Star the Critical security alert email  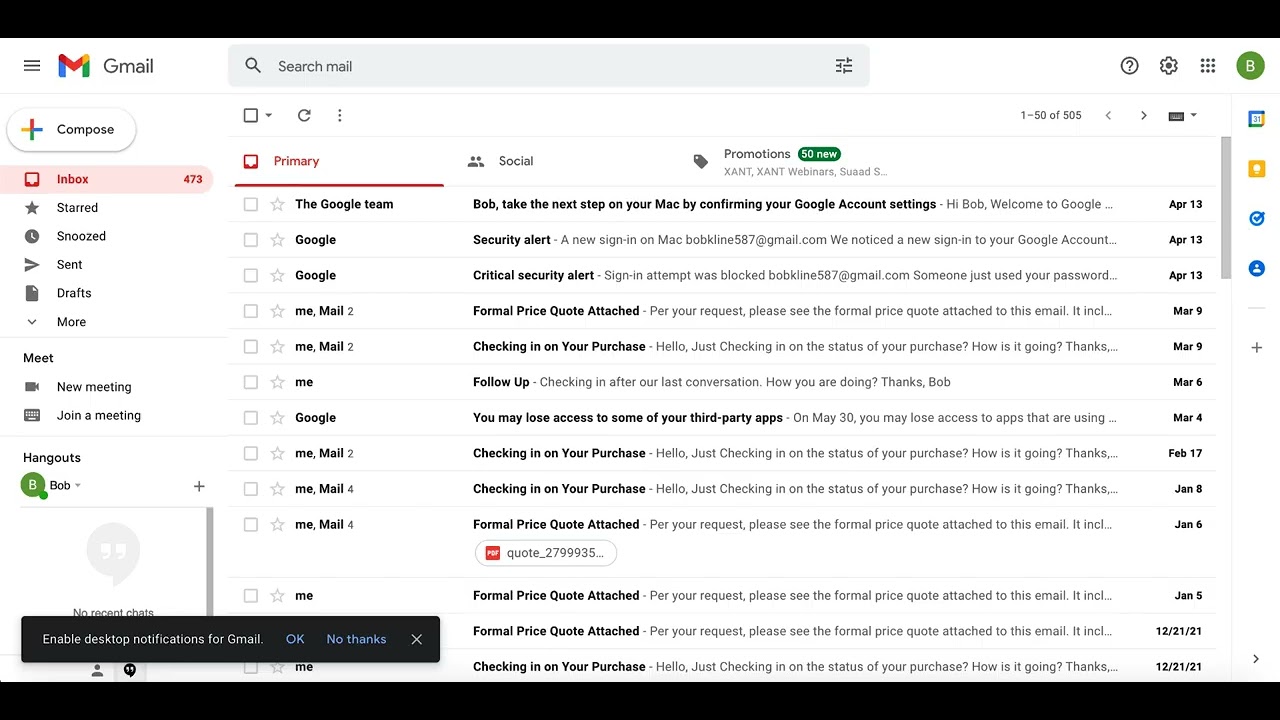278,275
